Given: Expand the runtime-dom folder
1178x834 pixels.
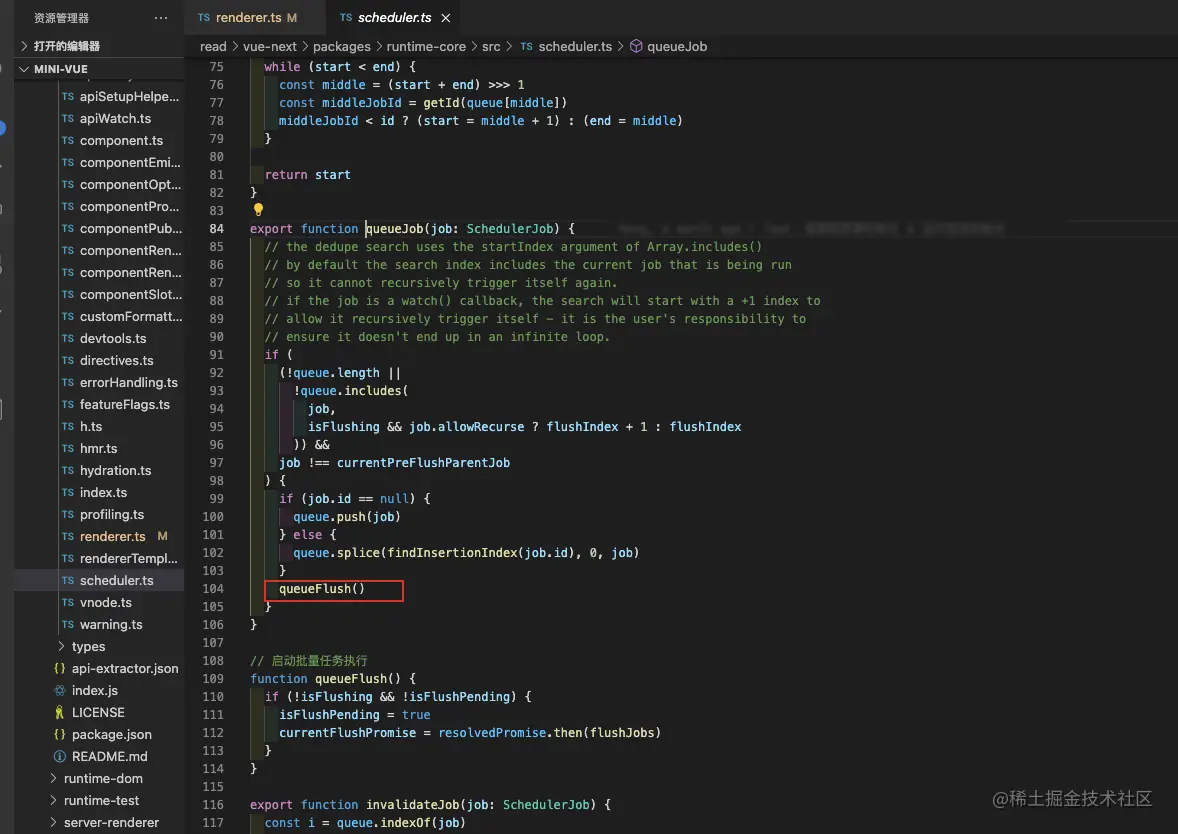Looking at the screenshot, I should [103, 778].
